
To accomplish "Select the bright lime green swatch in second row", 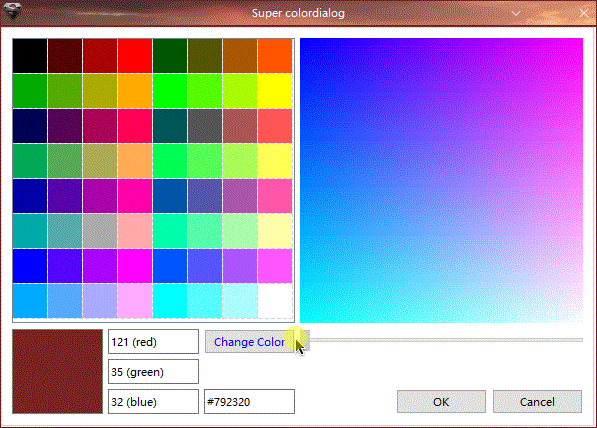I will pos(170,91).
